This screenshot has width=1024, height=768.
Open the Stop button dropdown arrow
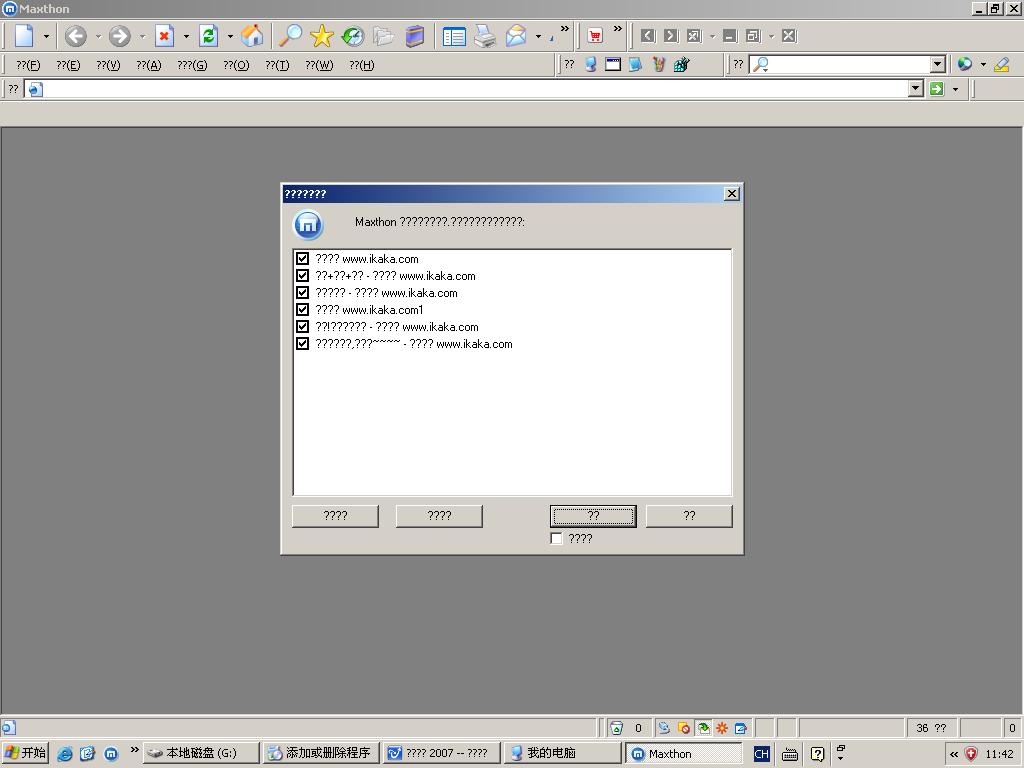[186, 37]
